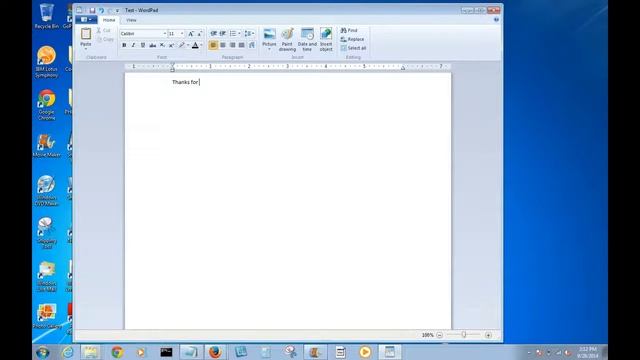Open Google Chrome from the taskbar
The height and width of the screenshot is (360, 640).
117,352
